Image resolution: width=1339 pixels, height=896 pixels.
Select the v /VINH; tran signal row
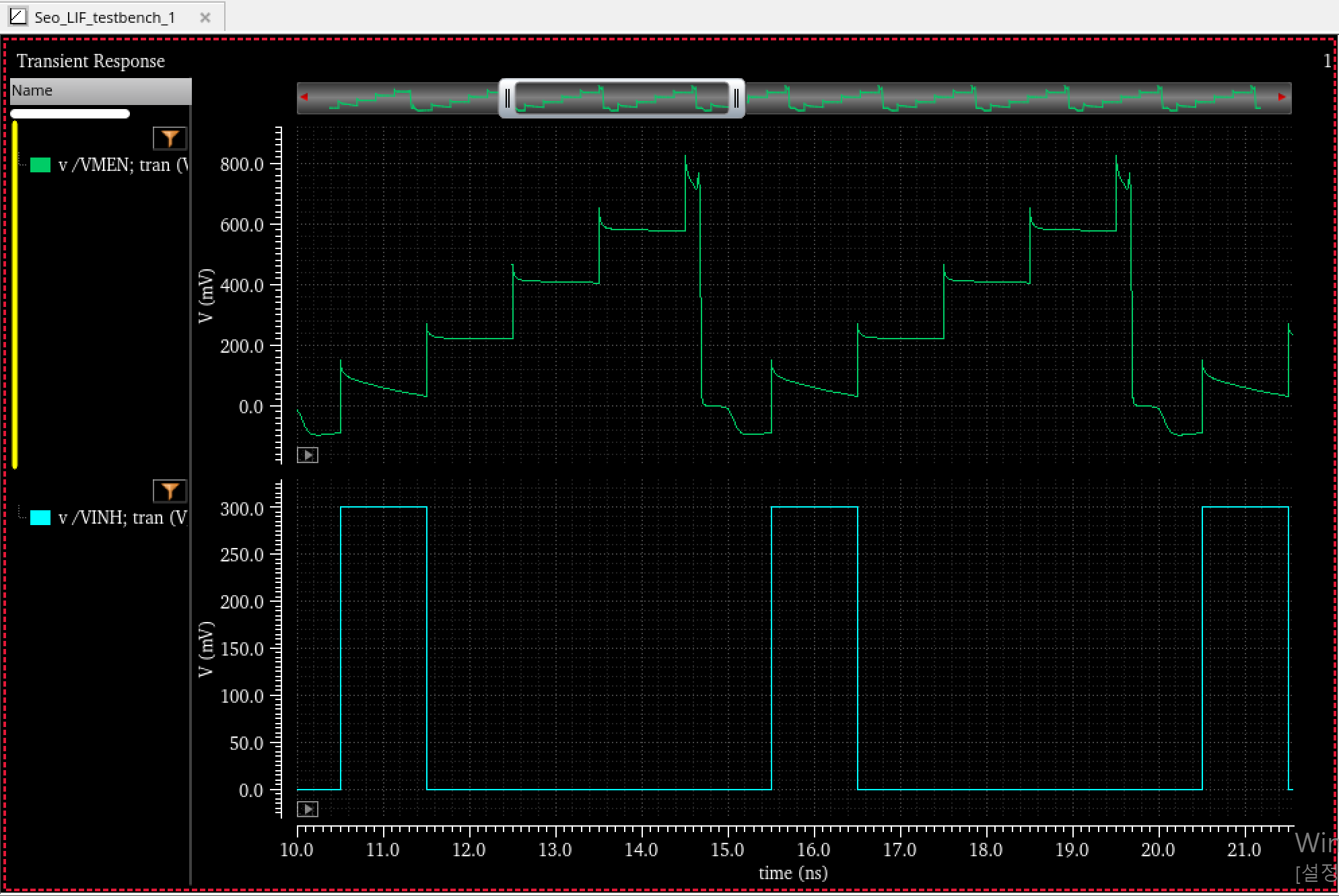click(109, 518)
